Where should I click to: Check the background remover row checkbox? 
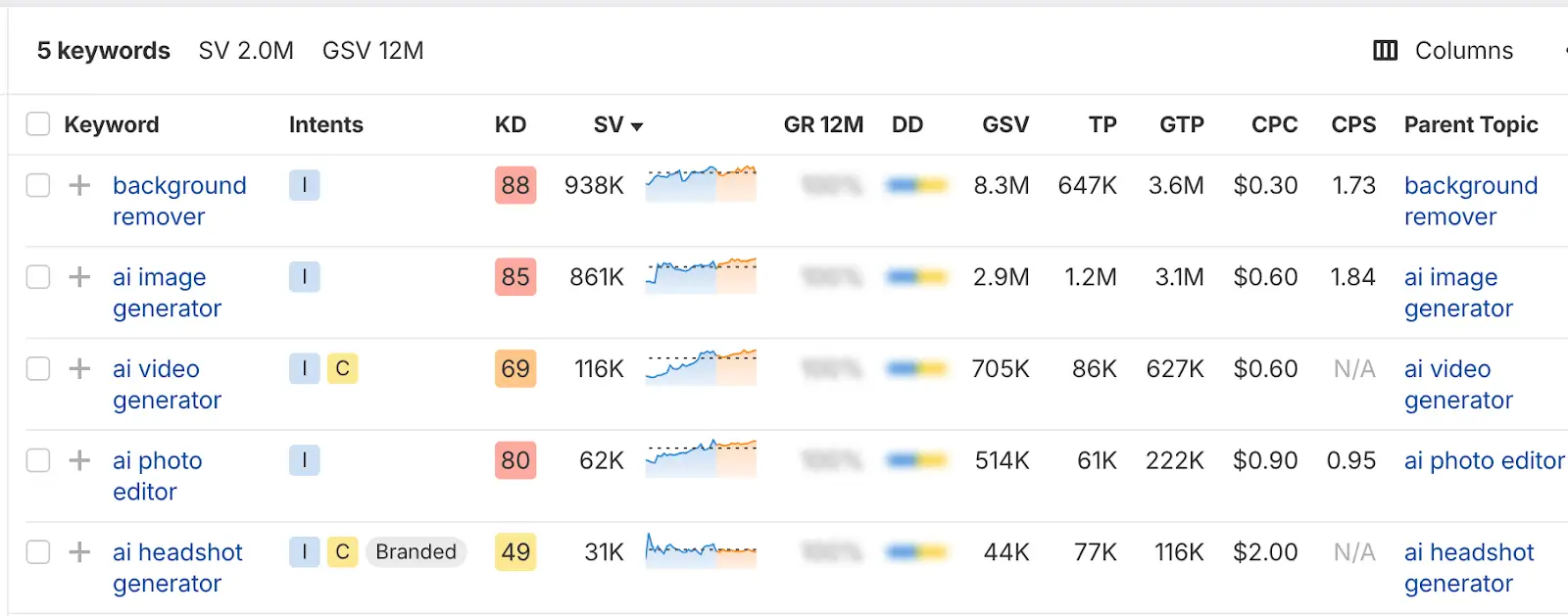(38, 185)
